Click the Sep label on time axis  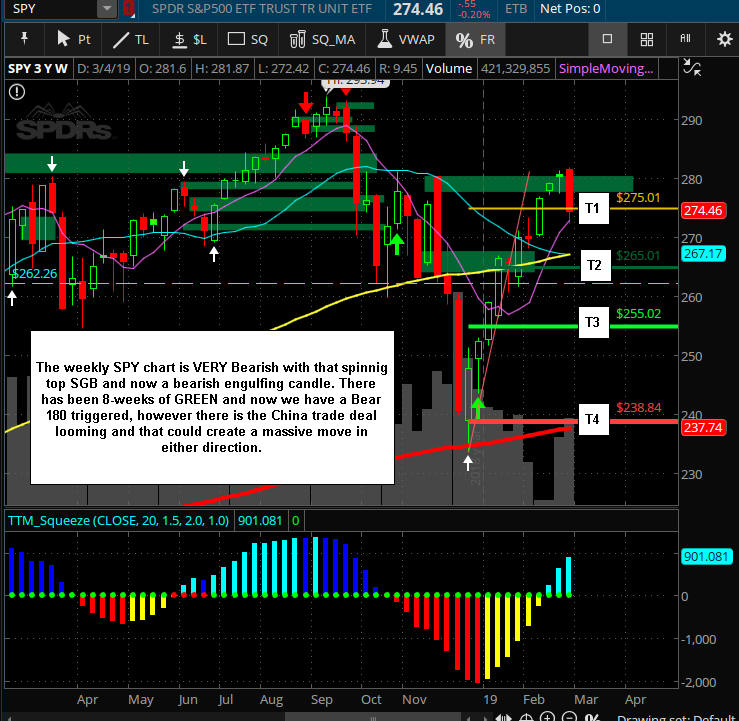pos(322,700)
